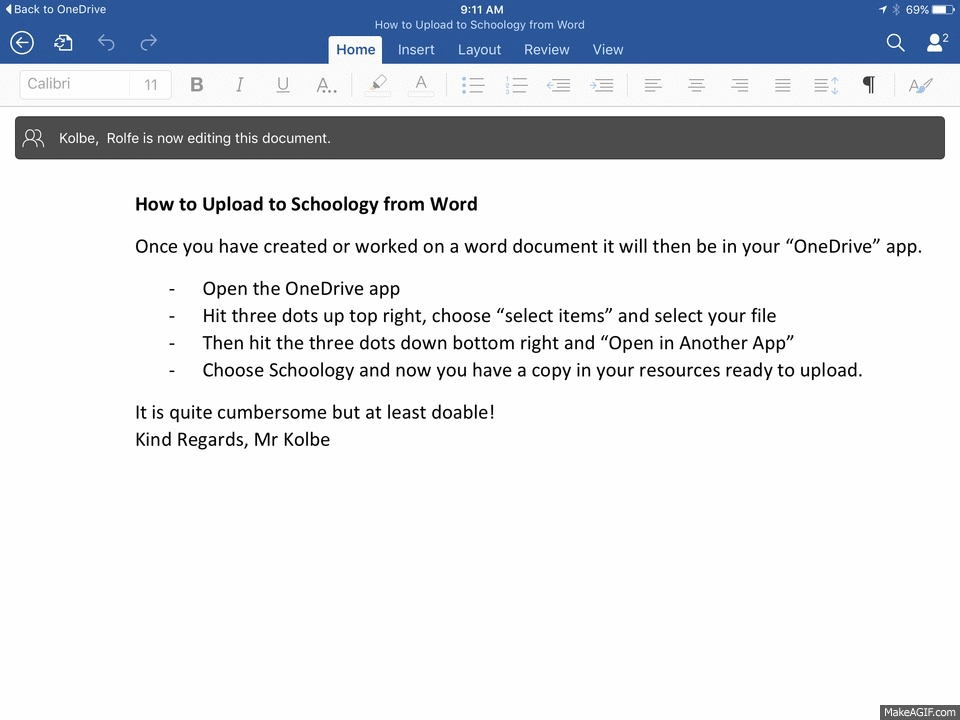The height and width of the screenshot is (720, 960).
Task: Open the search magnifier icon
Action: tap(895, 43)
